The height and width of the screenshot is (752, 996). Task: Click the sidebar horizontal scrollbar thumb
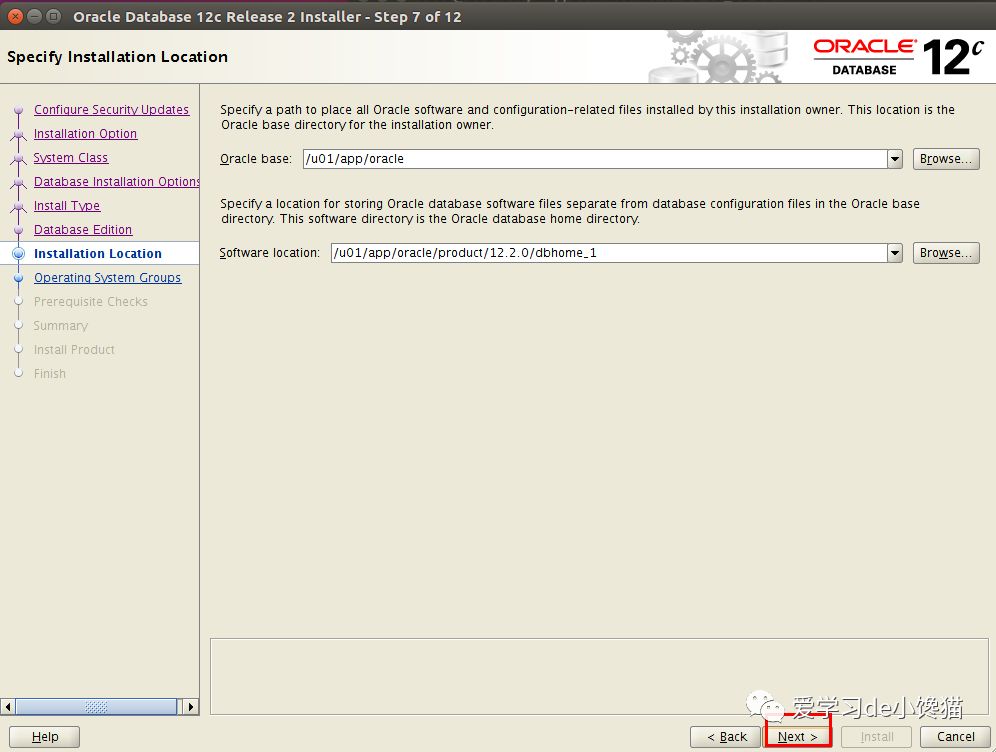[96, 706]
